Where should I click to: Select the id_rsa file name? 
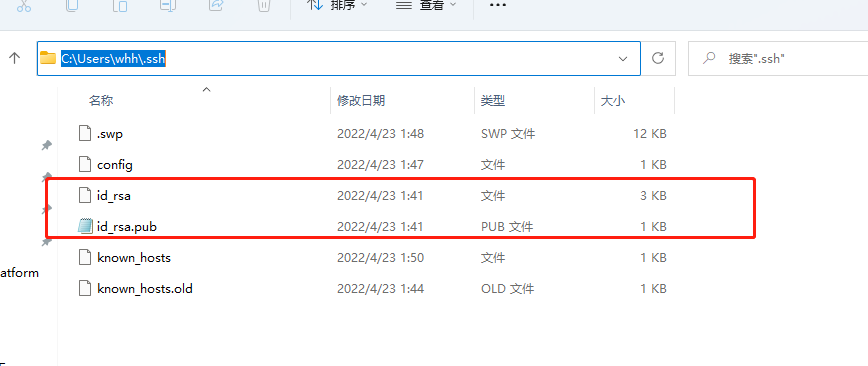pos(113,196)
